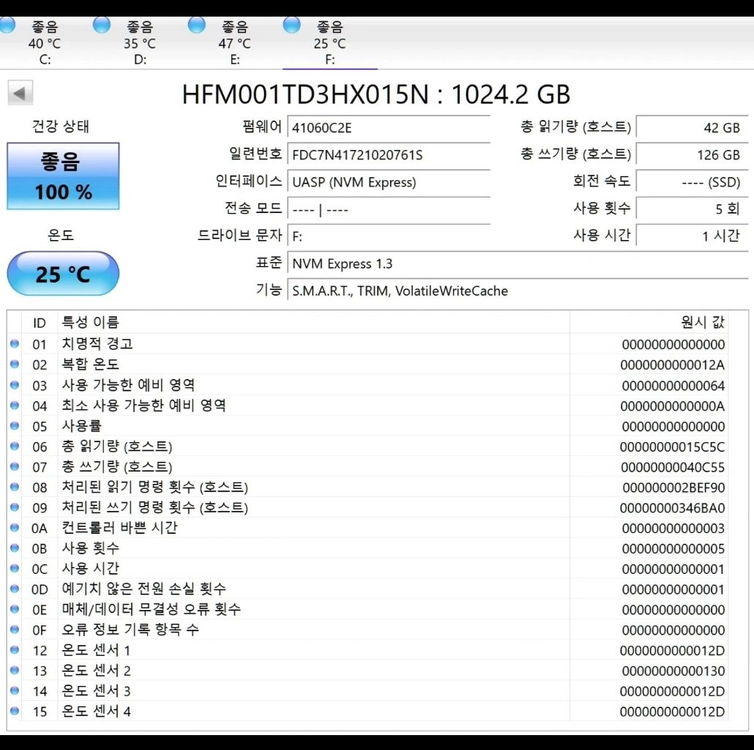754x750 pixels.
Task: Select the raw value 000000002BEF90
Action: [x=674, y=488]
